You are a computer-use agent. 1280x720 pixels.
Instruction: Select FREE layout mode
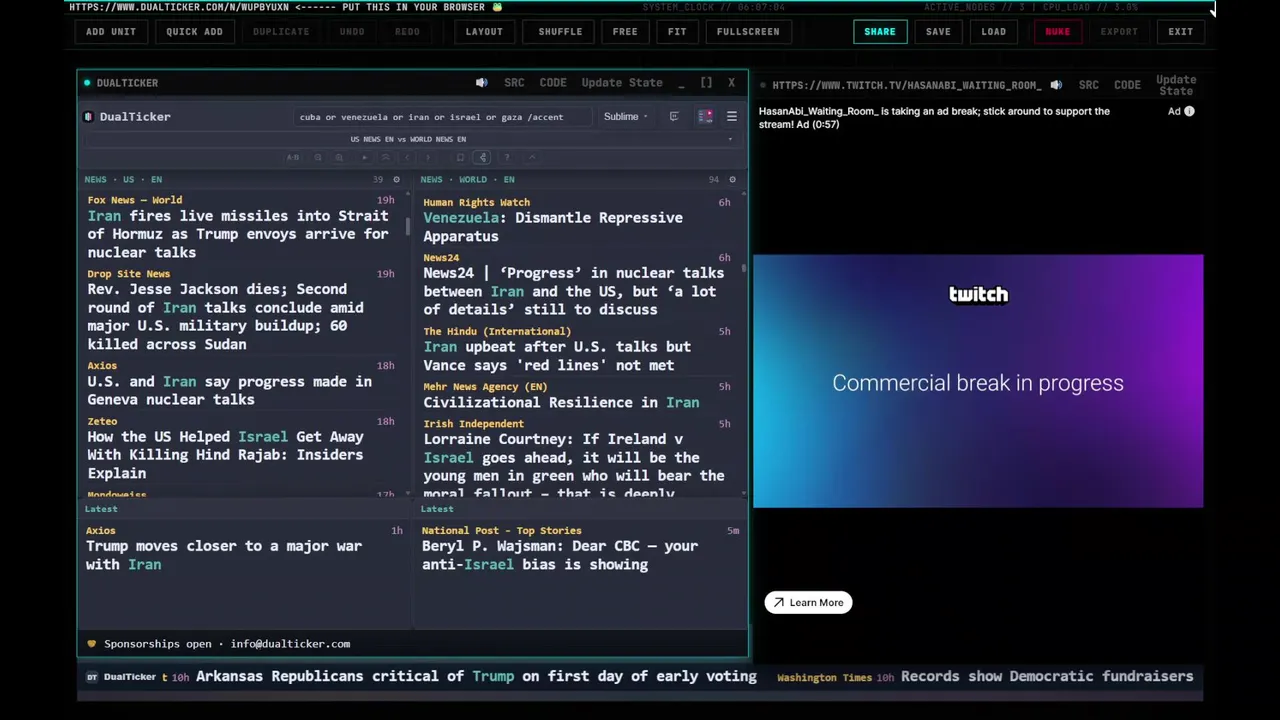point(625,31)
